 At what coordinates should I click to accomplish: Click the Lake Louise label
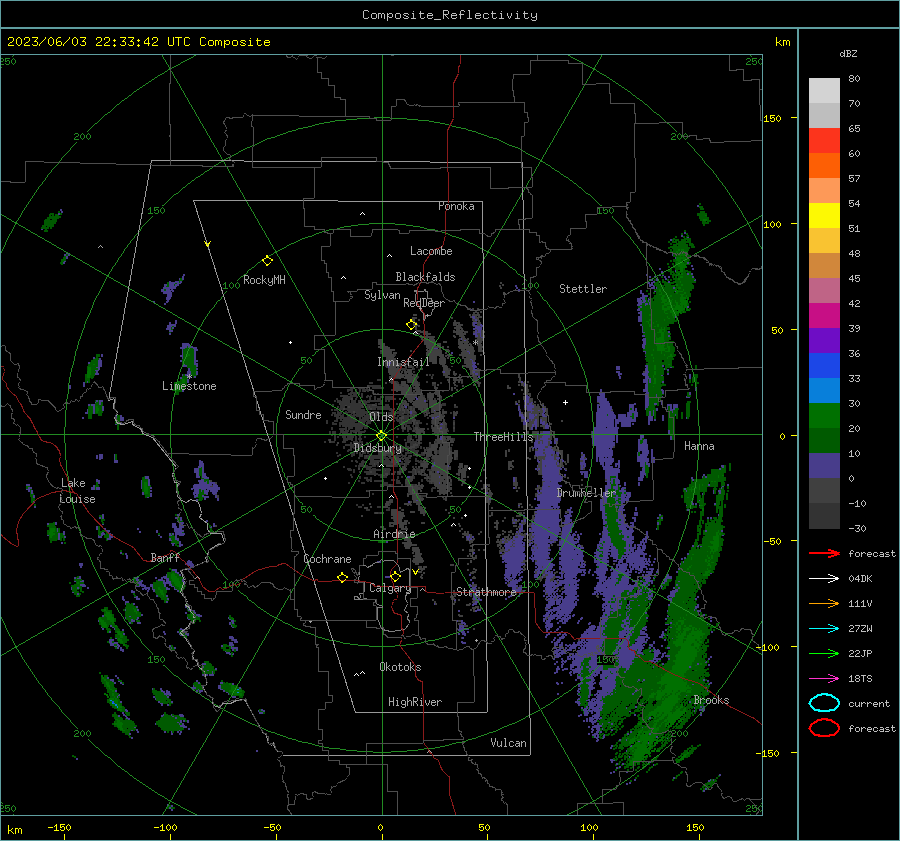[x=78, y=491]
